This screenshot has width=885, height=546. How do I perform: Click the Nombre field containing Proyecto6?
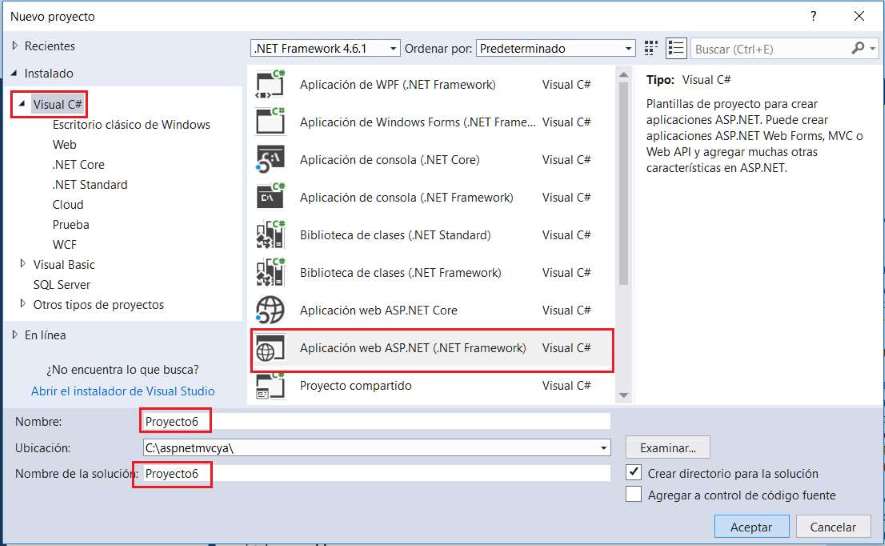[x=376, y=421]
